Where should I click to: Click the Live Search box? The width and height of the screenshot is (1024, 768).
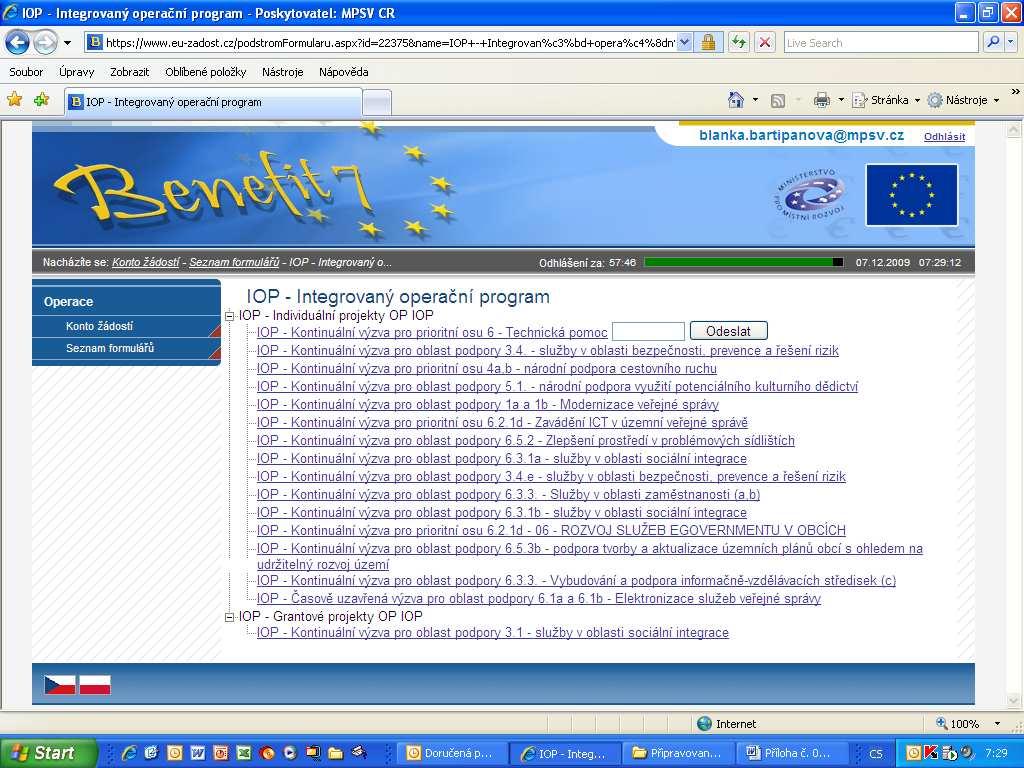pyautogui.click(x=881, y=42)
